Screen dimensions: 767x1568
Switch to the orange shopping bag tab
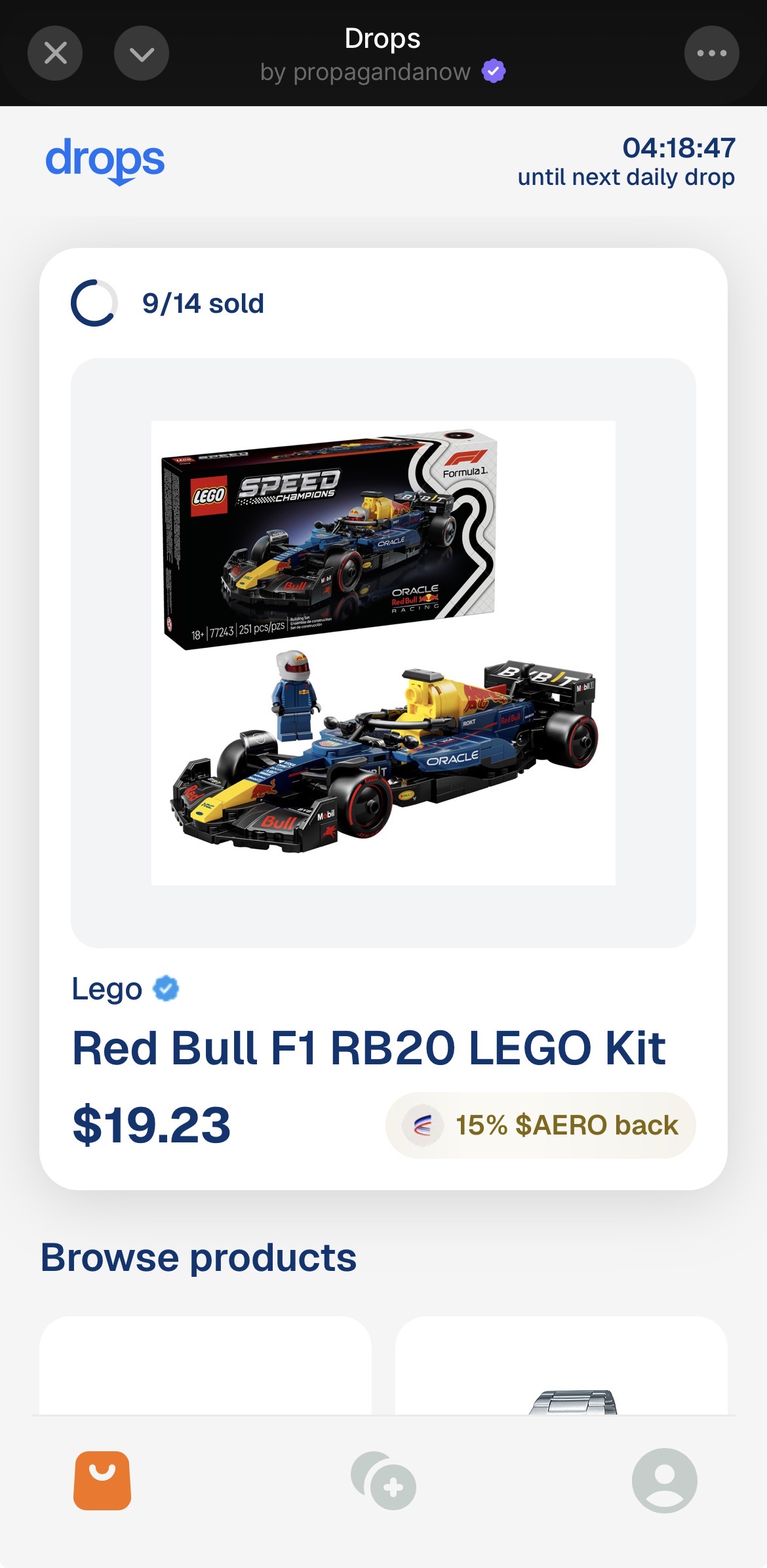tap(102, 1481)
